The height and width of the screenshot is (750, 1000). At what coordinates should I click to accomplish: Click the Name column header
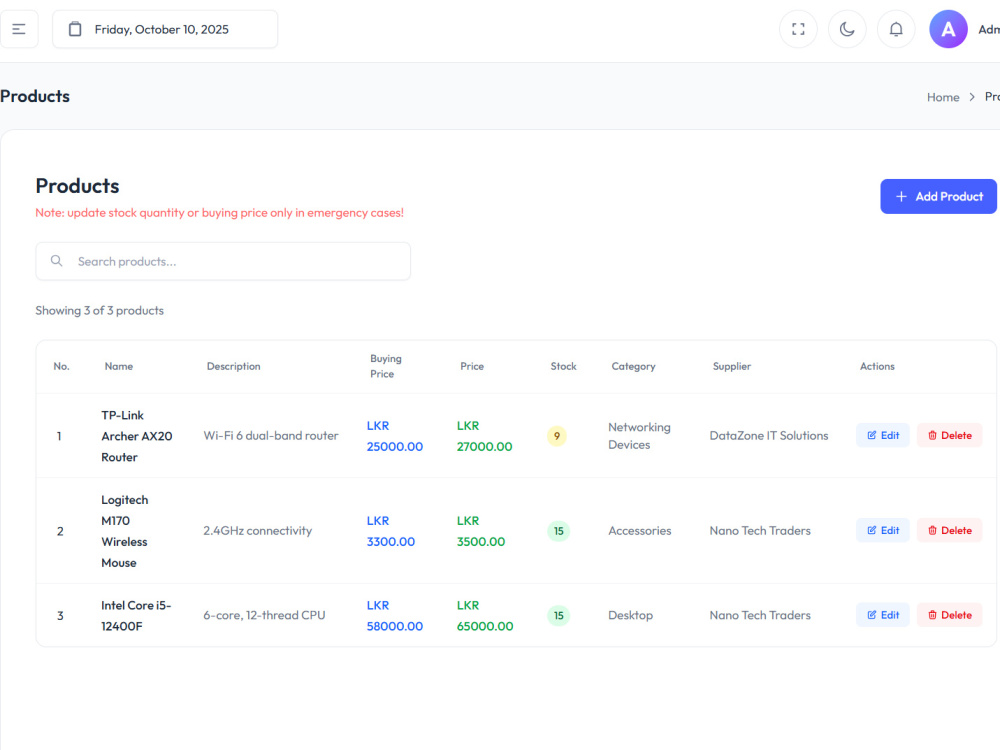pyautogui.click(x=119, y=366)
